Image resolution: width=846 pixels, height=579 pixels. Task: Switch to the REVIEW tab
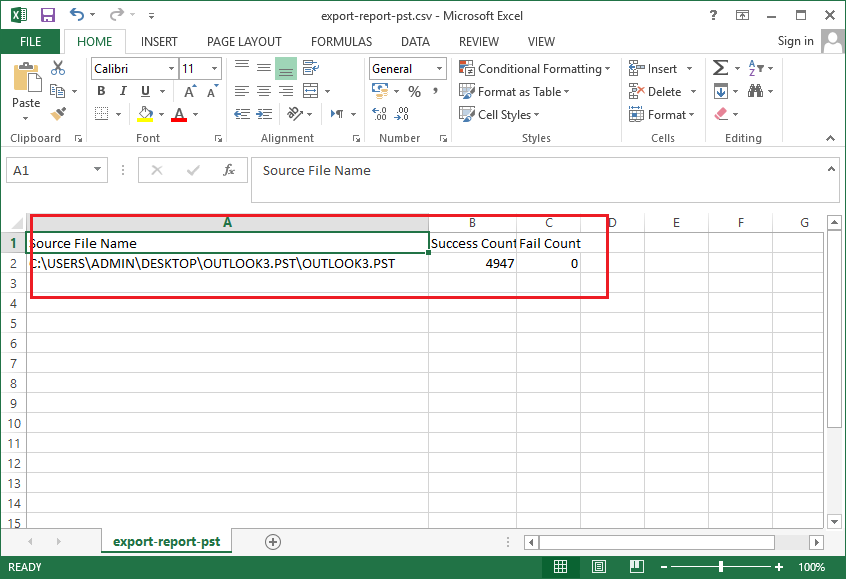click(x=479, y=42)
